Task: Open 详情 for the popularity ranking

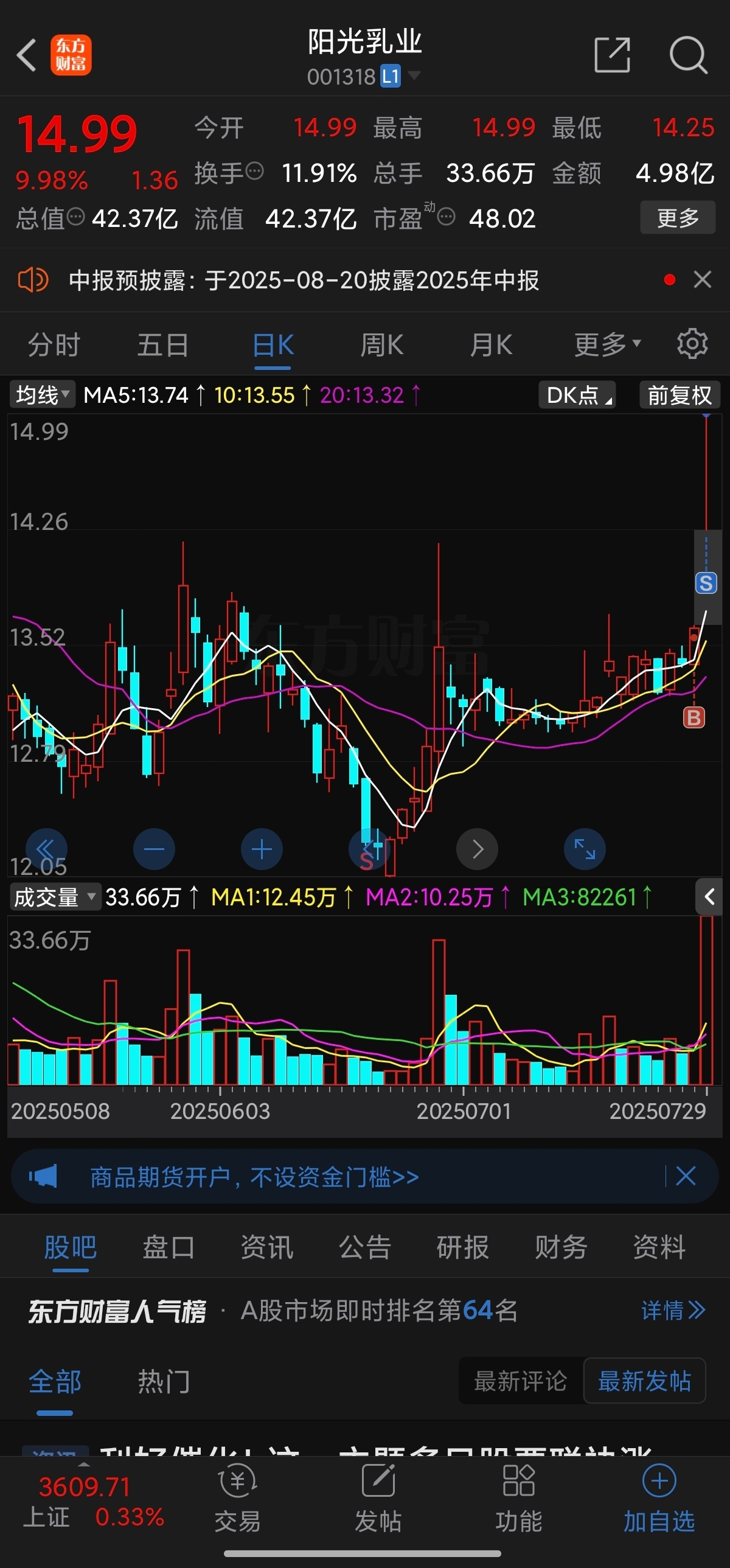Action: (x=673, y=1310)
